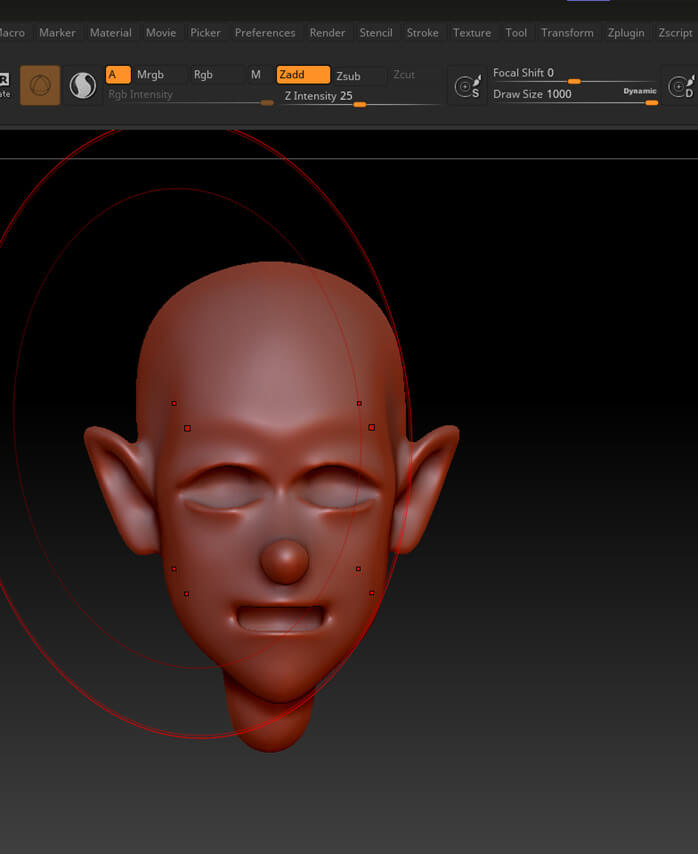
Task: Toggle Zadd sculpting mode
Action: [302, 75]
